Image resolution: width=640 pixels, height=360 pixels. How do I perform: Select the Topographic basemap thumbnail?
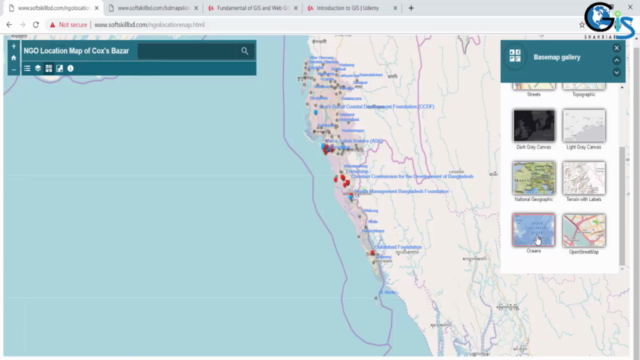point(584,86)
